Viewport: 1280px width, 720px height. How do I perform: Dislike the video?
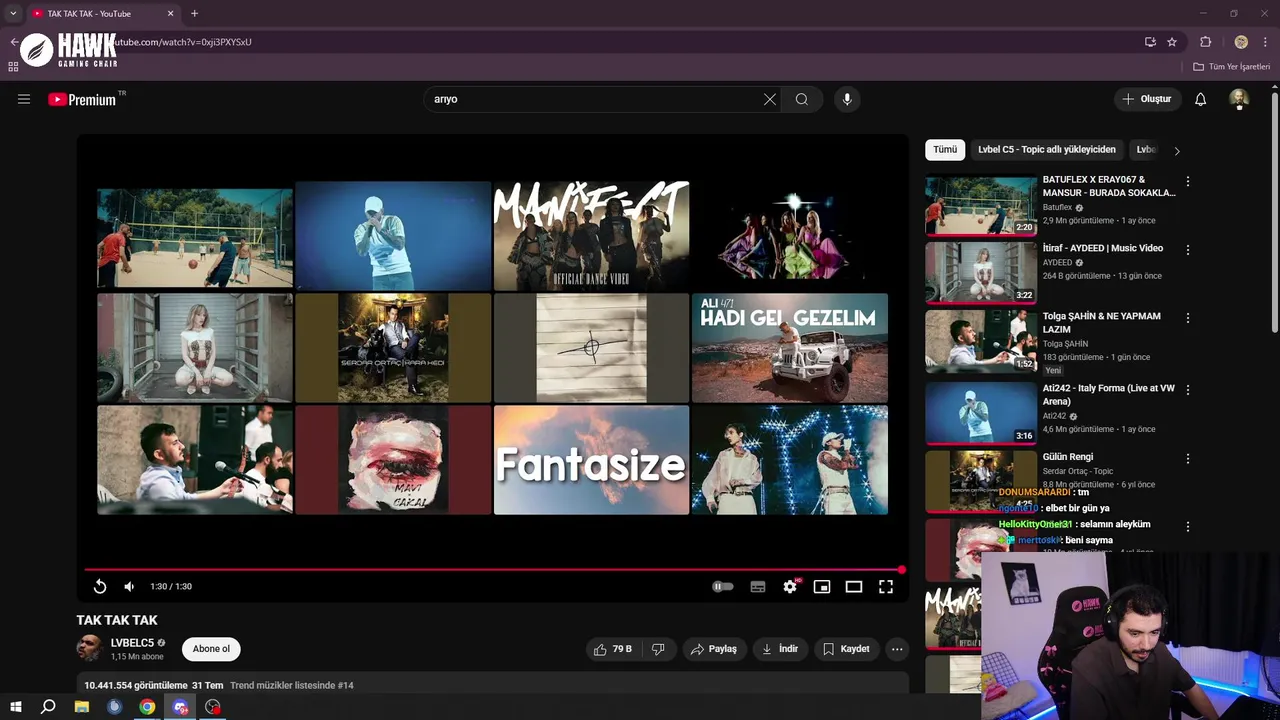[x=658, y=649]
